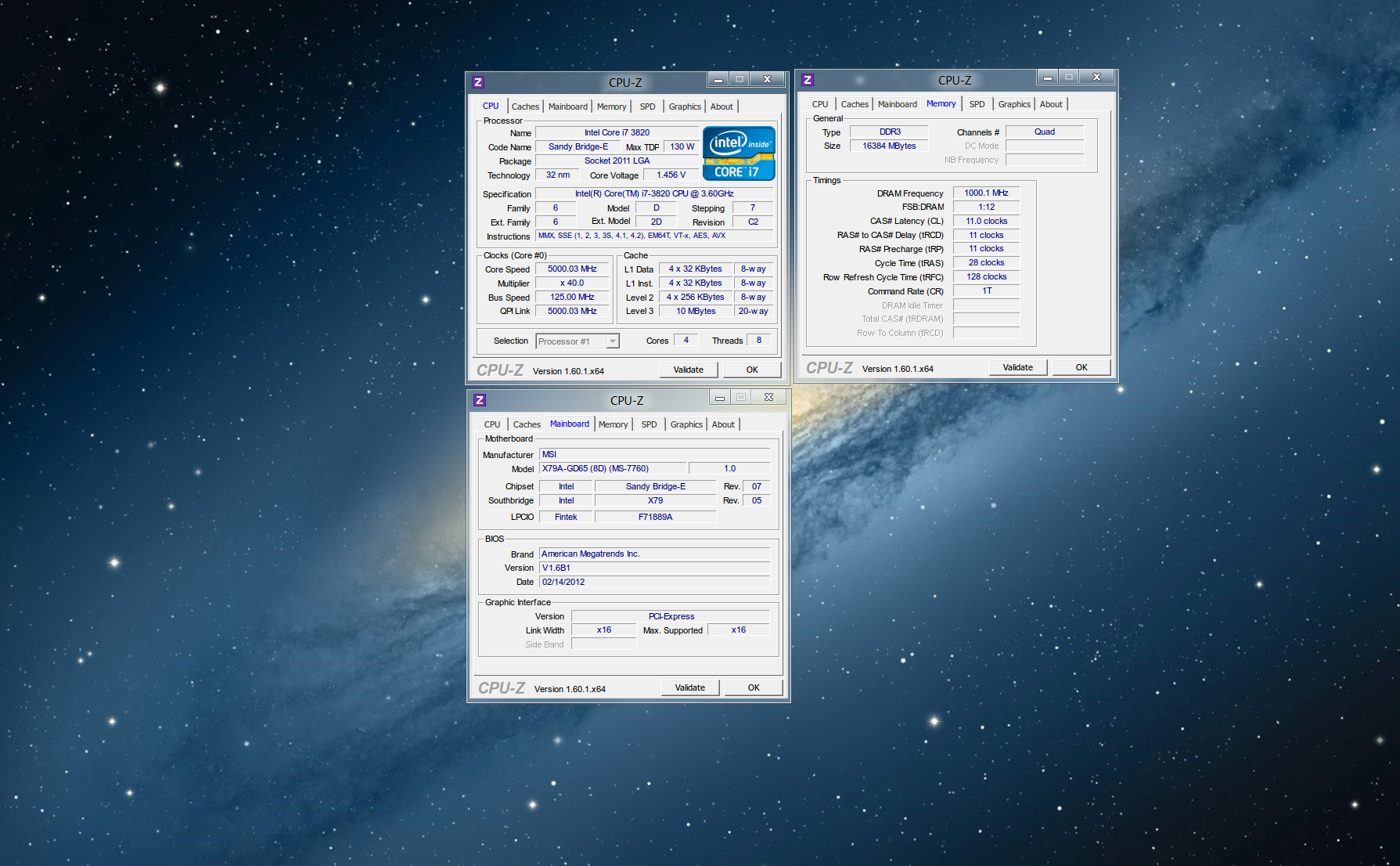Viewport: 1400px width, 866px height.
Task: Click the Graphic Interface Version field 'PCI-Express'
Action: click(x=671, y=616)
